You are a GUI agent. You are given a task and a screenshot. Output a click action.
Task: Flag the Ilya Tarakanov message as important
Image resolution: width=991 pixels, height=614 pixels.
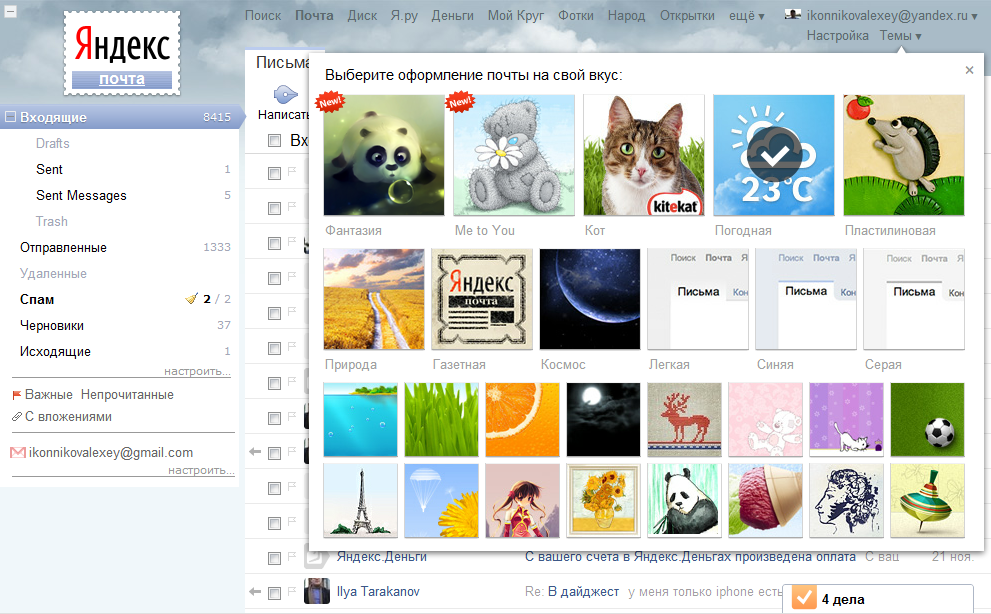pyautogui.click(x=292, y=591)
